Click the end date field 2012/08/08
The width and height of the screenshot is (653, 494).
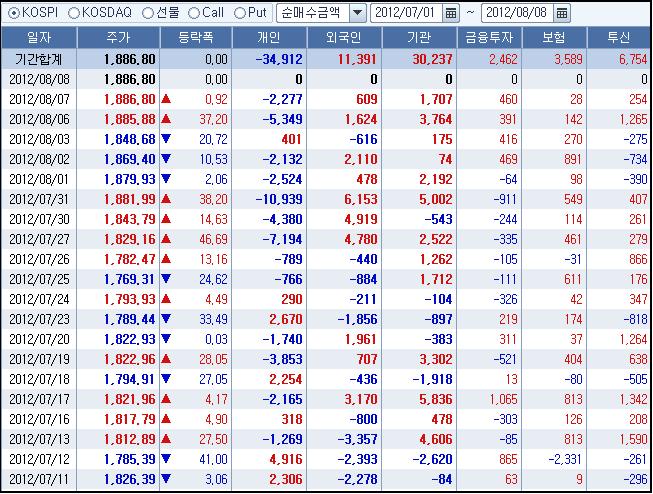click(x=517, y=13)
